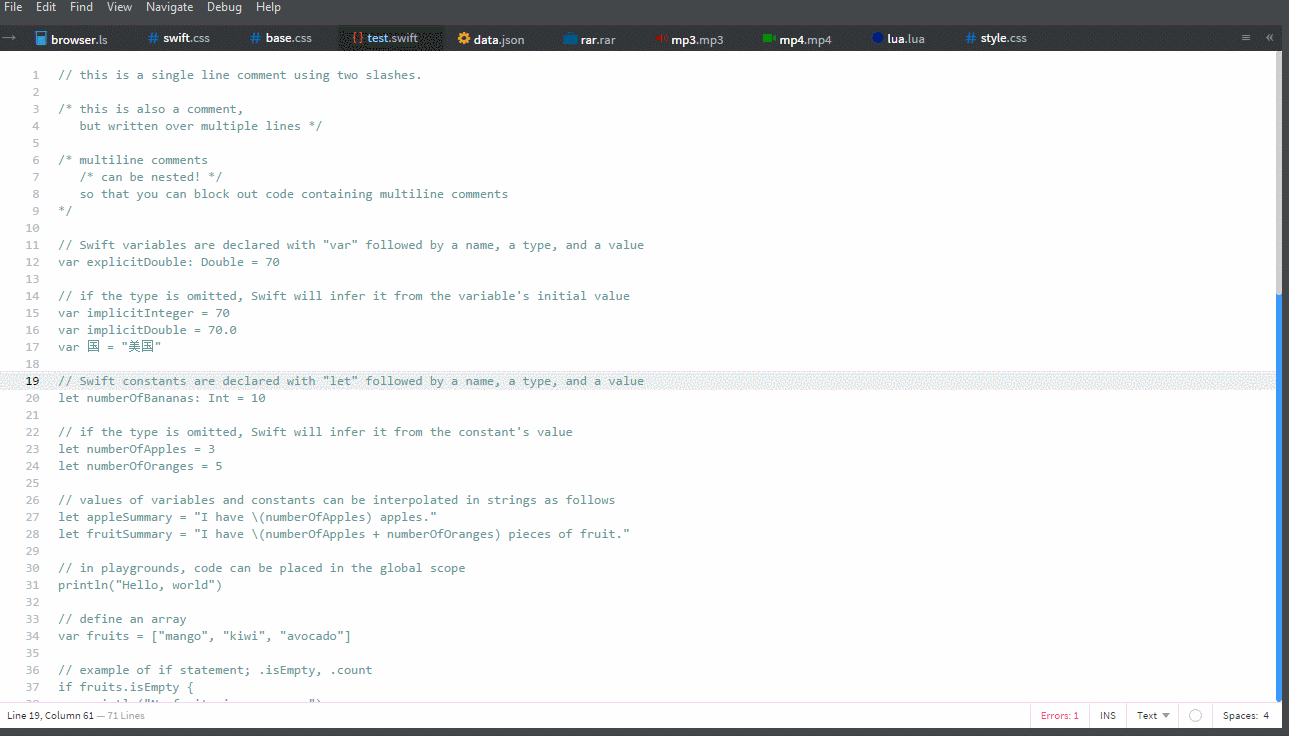The height and width of the screenshot is (738, 1289).
Task: Toggle the Spaces: indentation type label
Action: [x=1240, y=716]
